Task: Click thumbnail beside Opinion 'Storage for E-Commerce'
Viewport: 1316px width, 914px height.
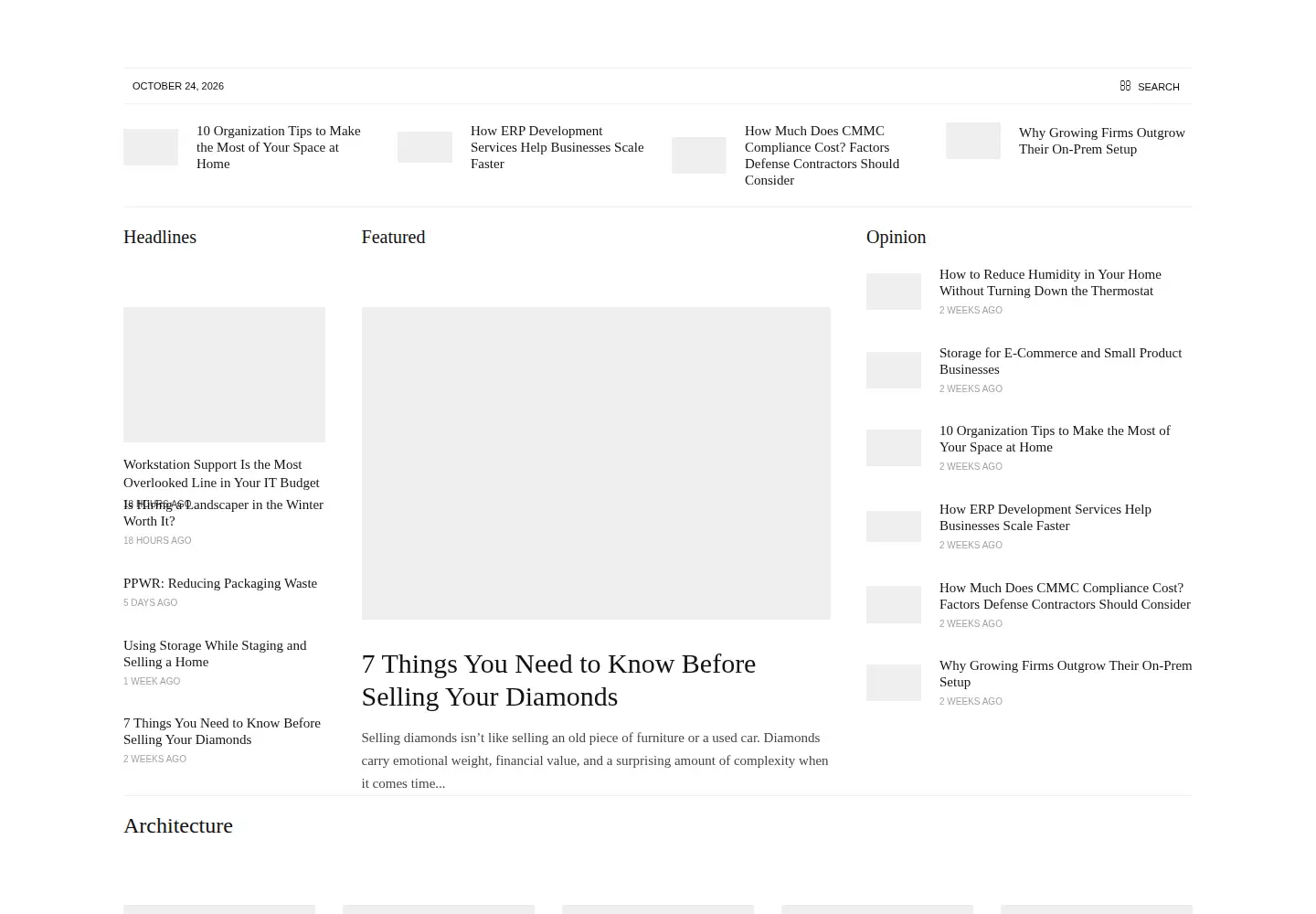Action: point(894,370)
